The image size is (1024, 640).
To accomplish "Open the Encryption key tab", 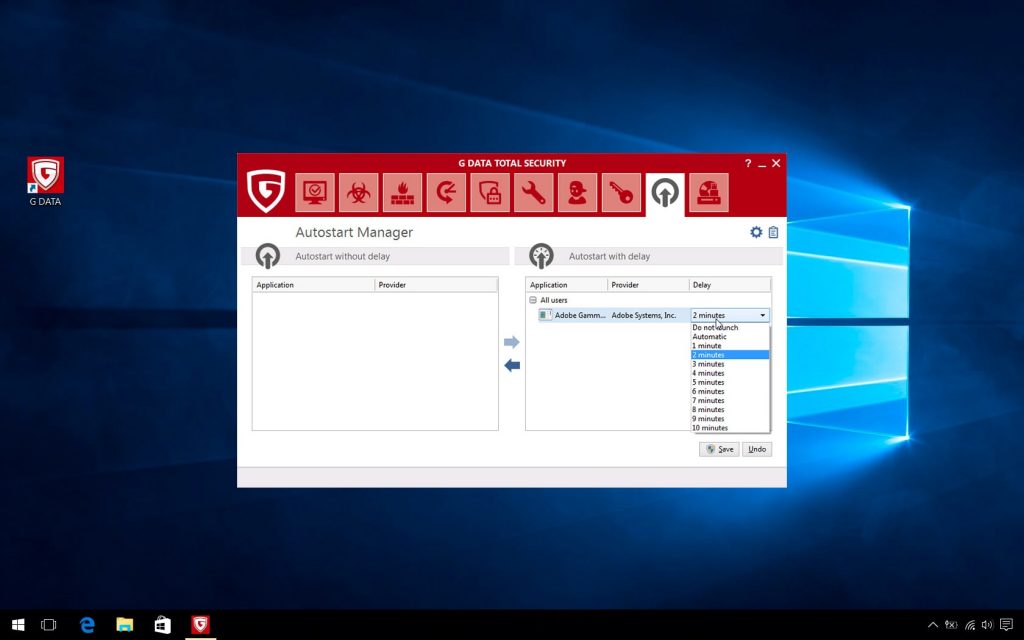I will click(621, 193).
